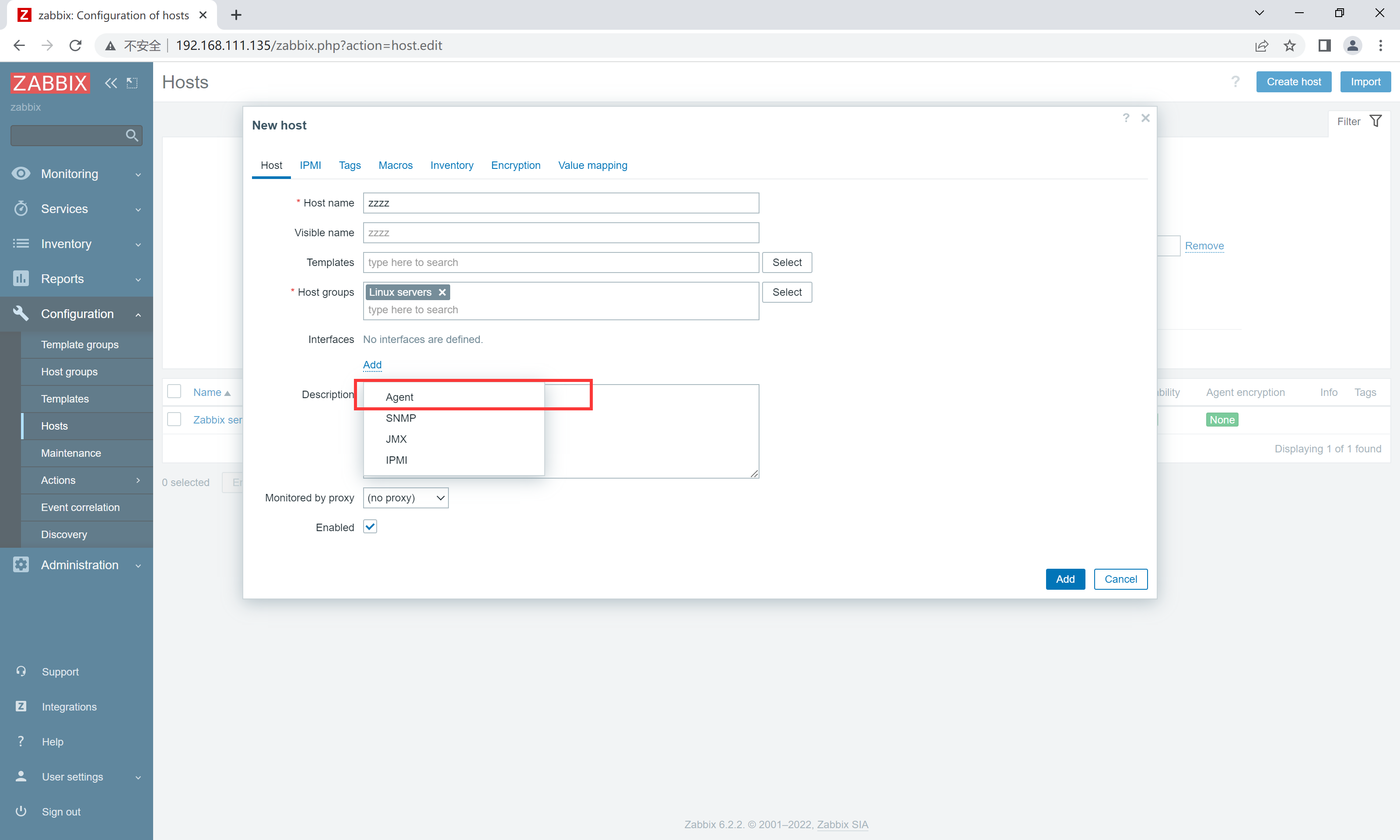
Task: Click into the Visible name field
Action: [x=561, y=233]
